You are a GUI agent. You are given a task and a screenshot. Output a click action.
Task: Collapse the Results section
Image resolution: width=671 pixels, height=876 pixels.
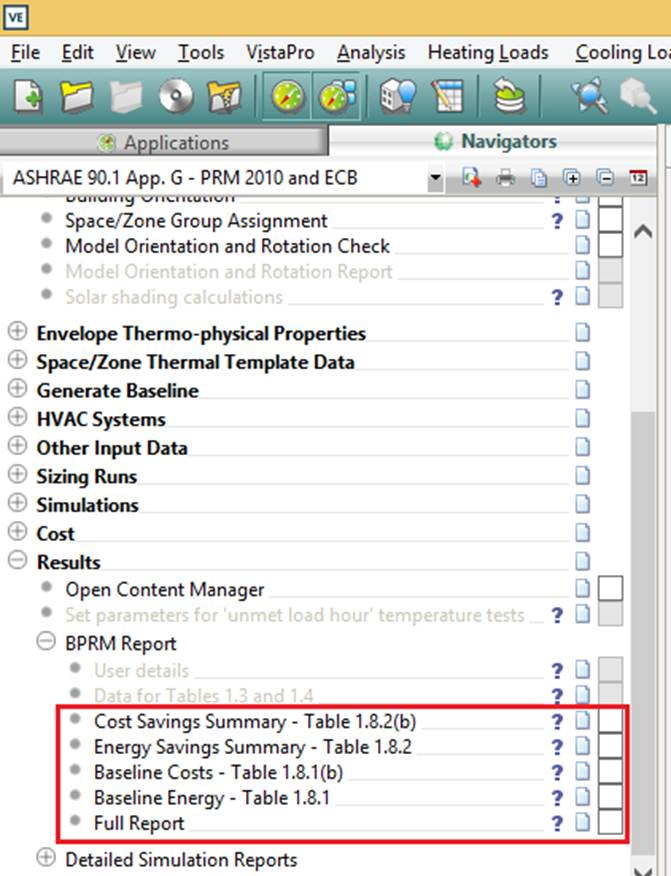click(x=17, y=560)
